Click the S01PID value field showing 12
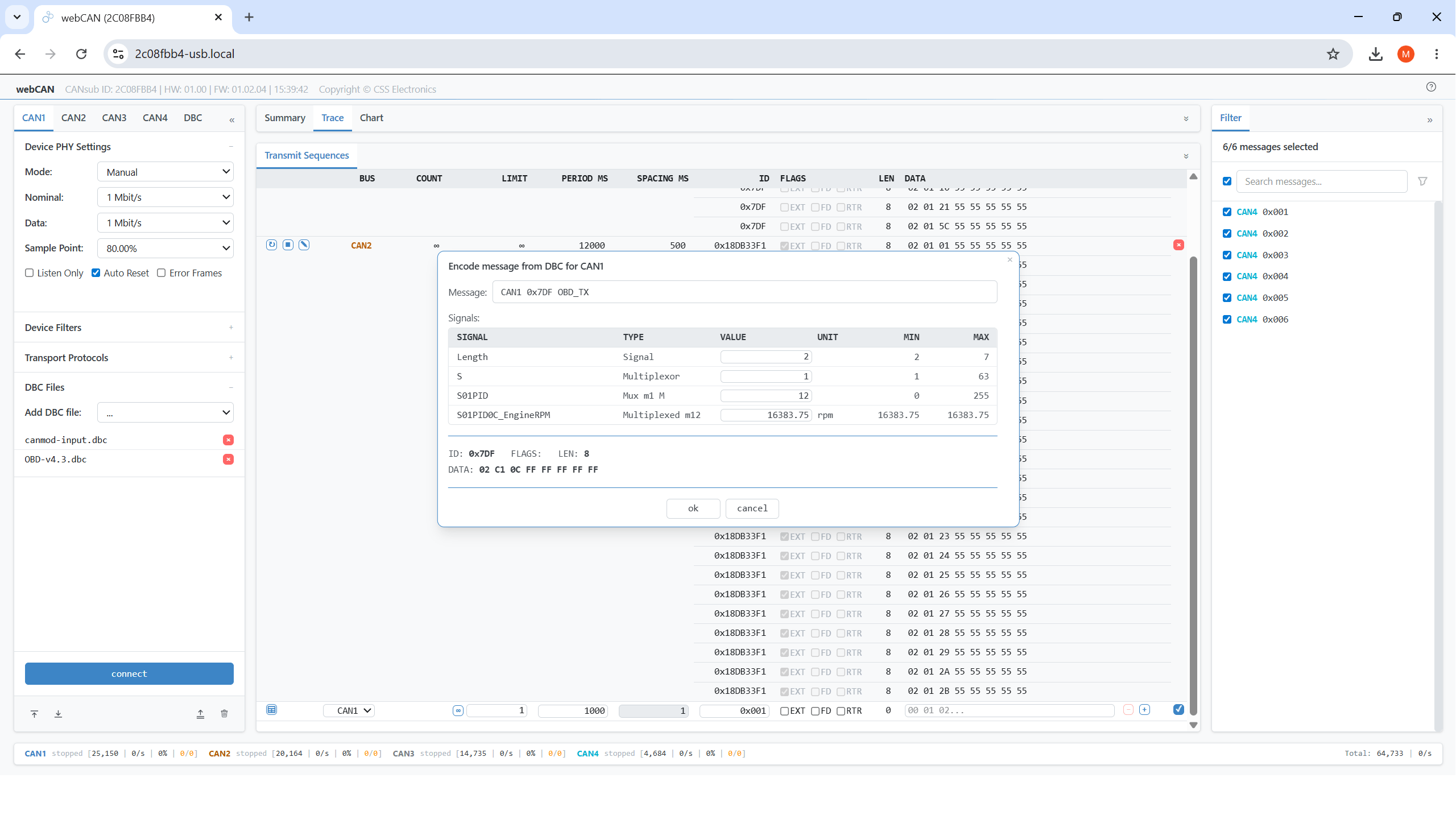 click(x=766, y=396)
